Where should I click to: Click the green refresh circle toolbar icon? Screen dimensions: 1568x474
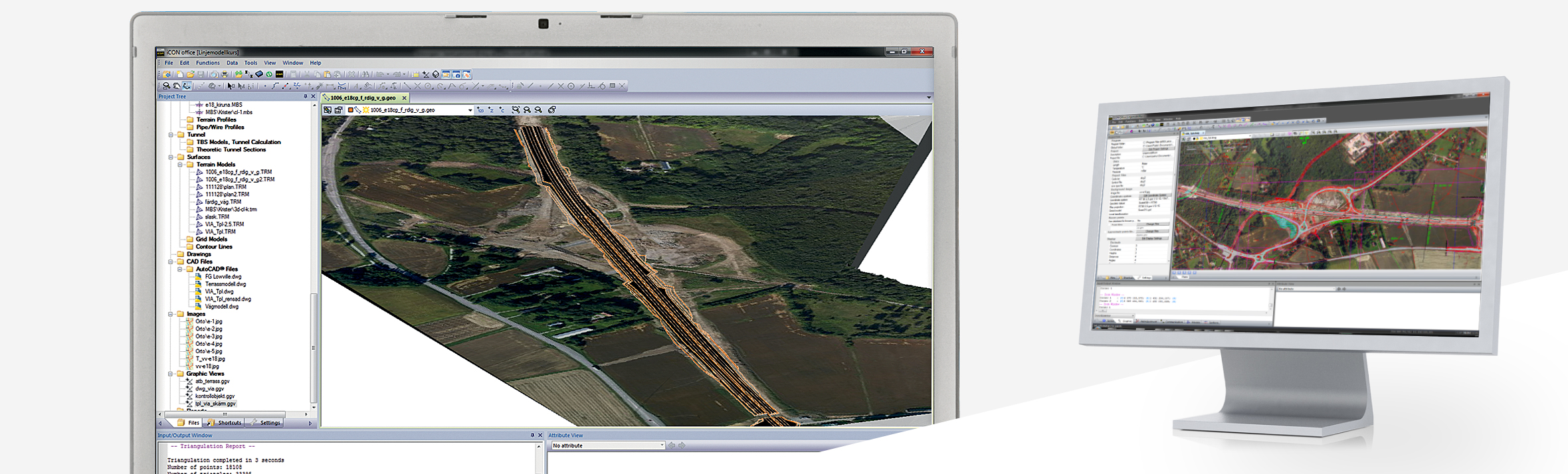[269, 74]
